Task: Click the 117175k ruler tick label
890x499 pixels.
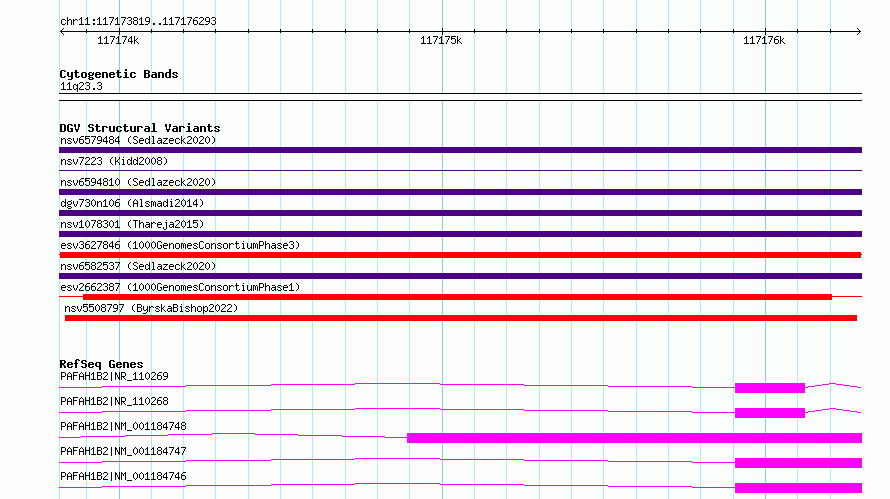Action: [x=441, y=40]
